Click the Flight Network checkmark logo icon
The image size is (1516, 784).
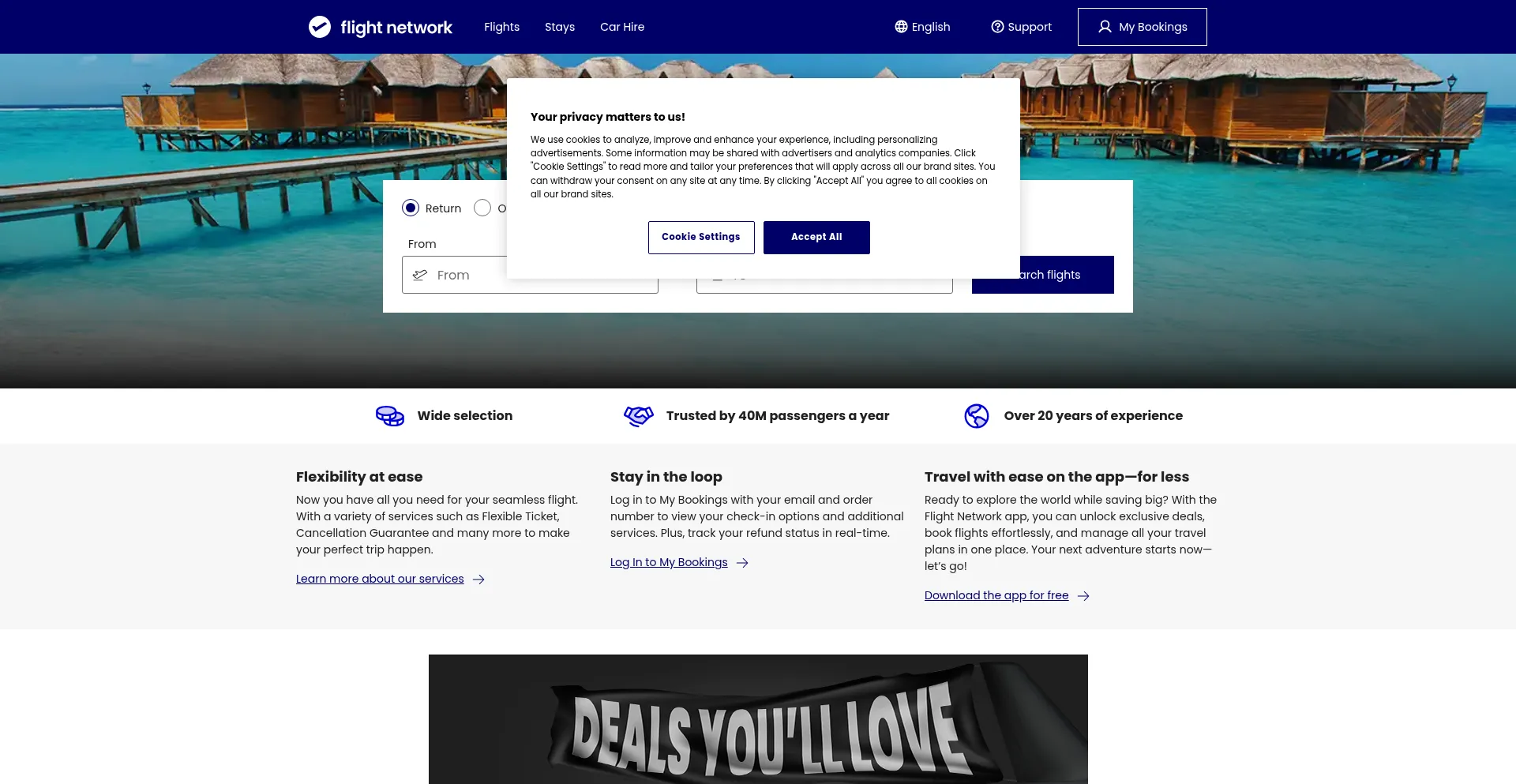click(320, 27)
